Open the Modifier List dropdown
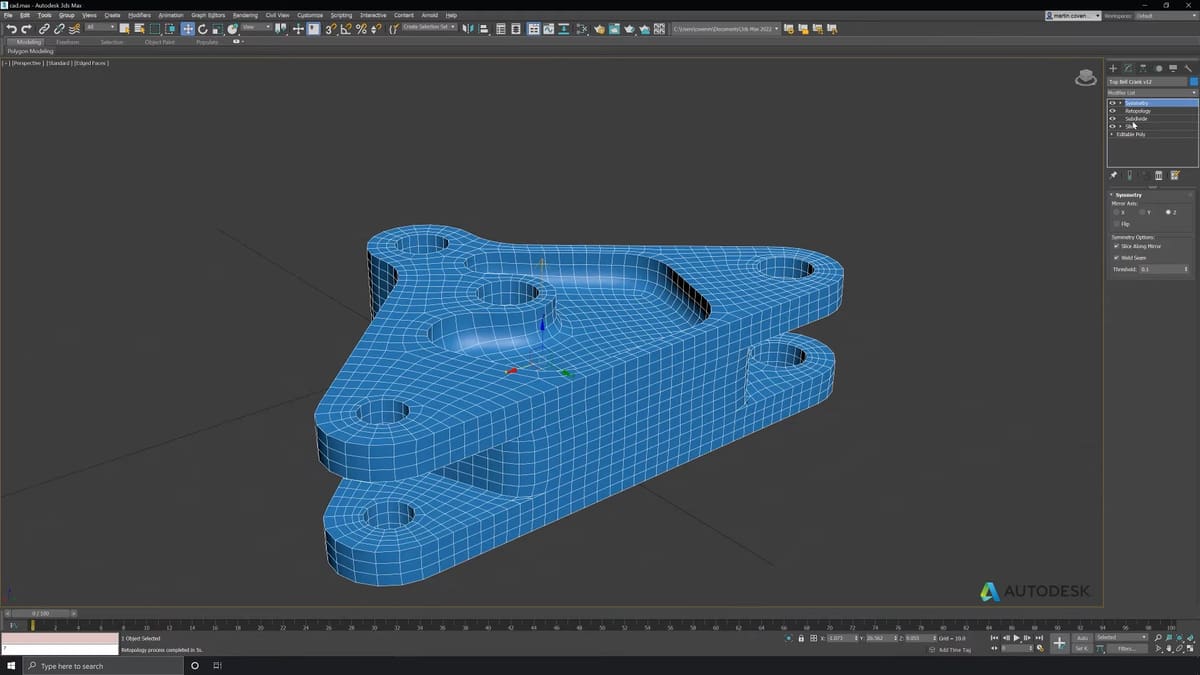The height and width of the screenshot is (675, 1200). tap(1151, 92)
